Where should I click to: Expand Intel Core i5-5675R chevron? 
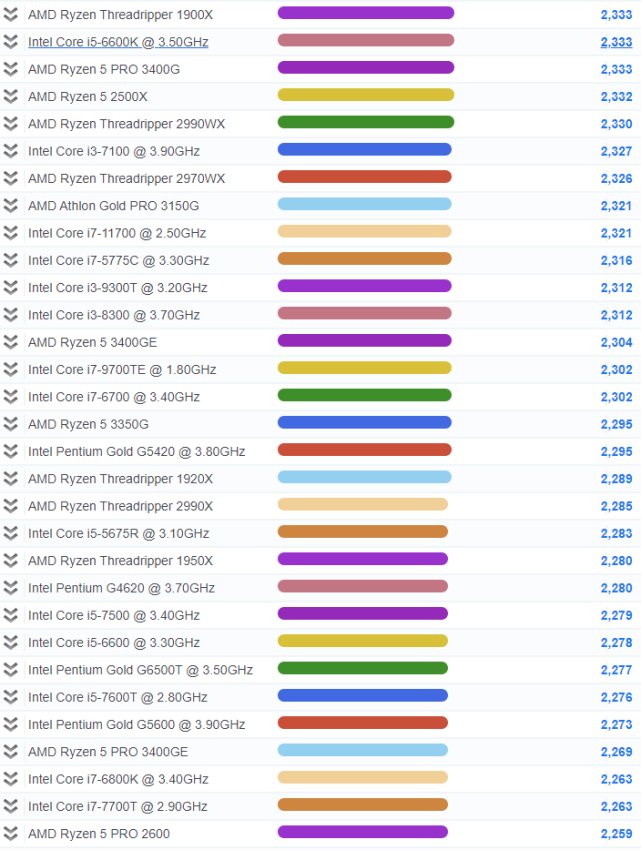[10, 533]
